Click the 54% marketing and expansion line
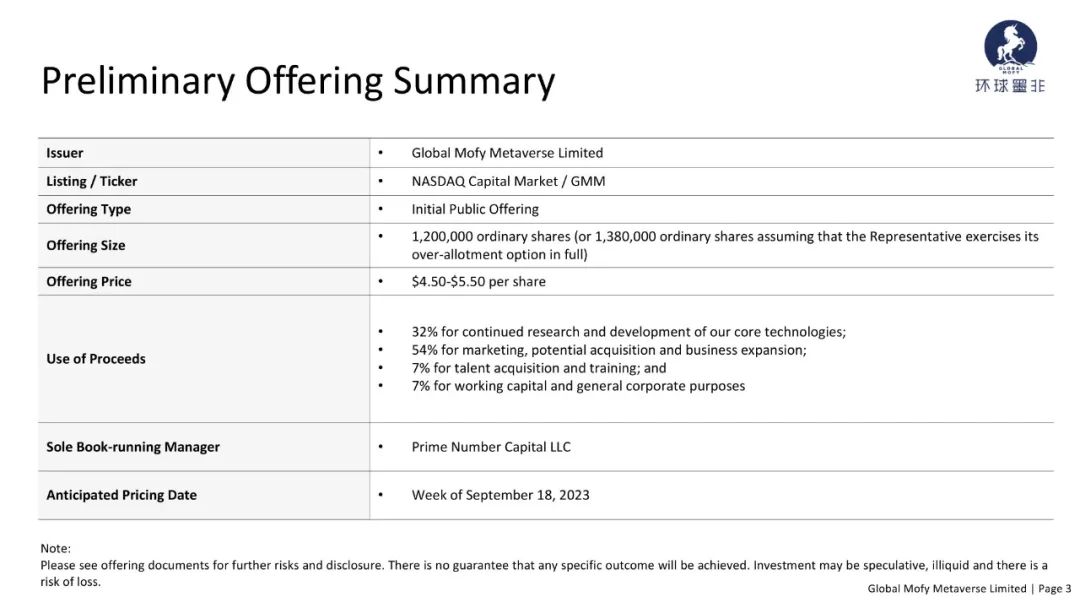This screenshot has width=1080, height=608. coord(609,350)
